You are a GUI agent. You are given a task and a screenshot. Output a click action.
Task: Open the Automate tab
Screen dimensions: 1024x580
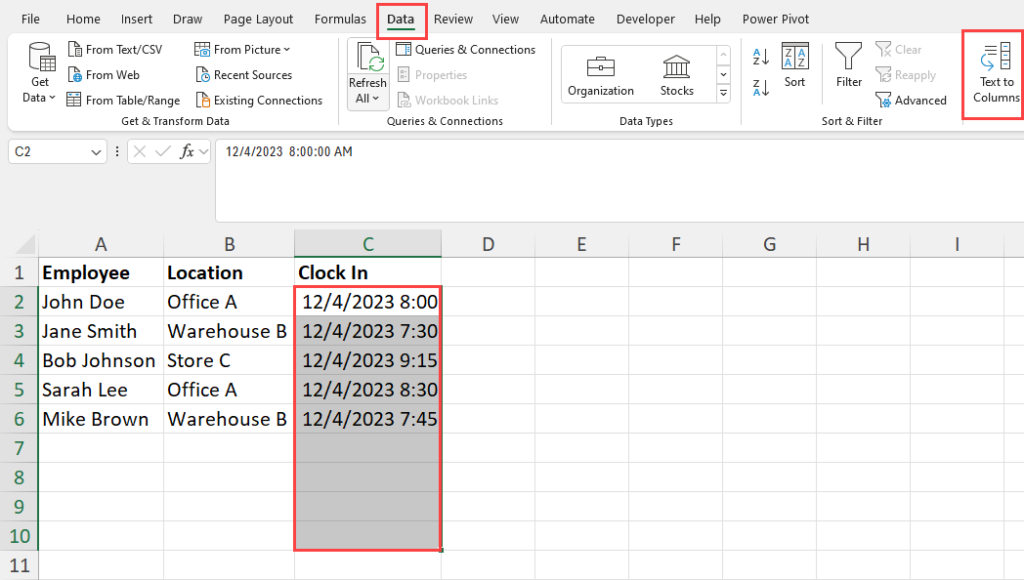567,19
